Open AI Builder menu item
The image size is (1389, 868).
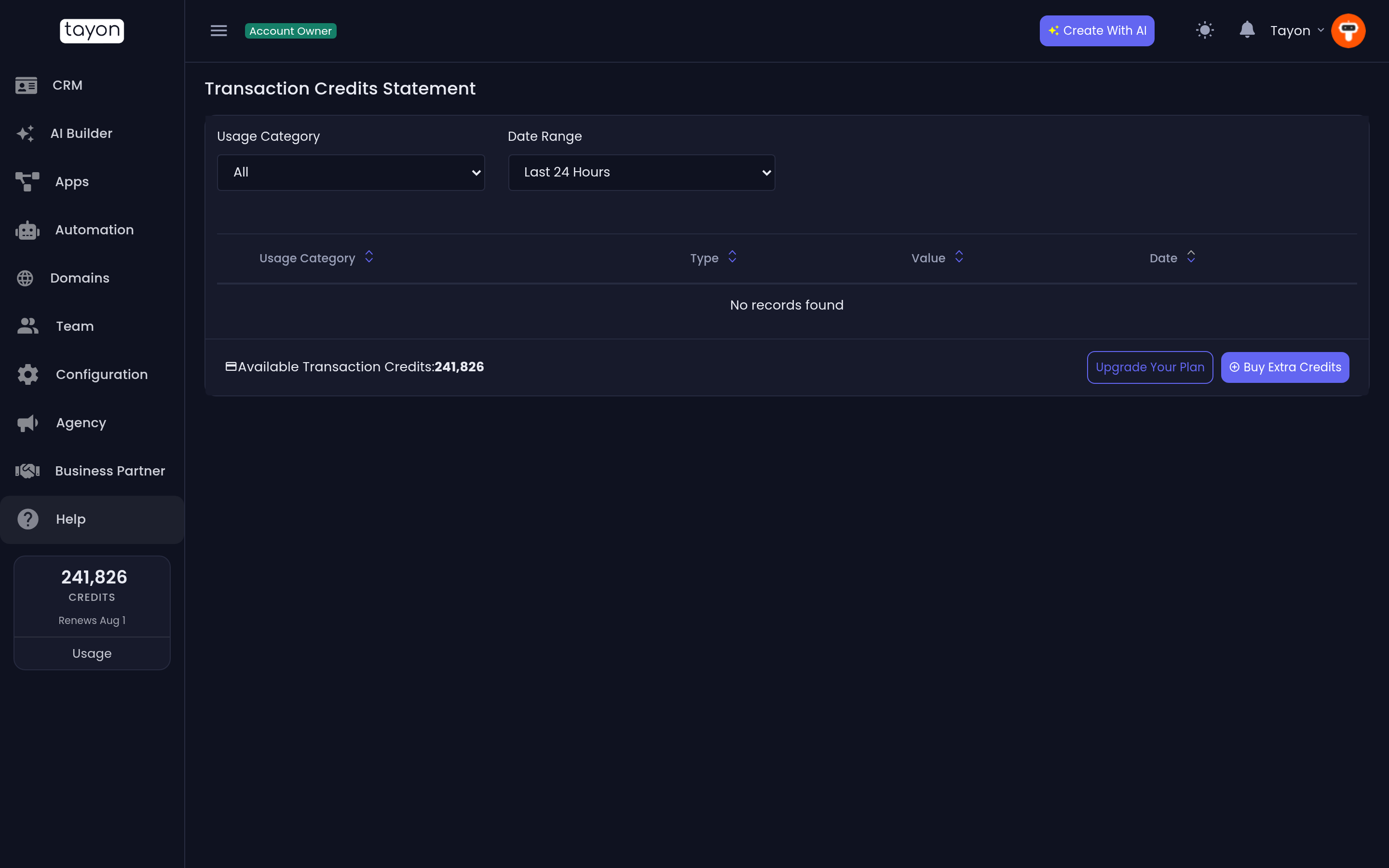click(92, 134)
